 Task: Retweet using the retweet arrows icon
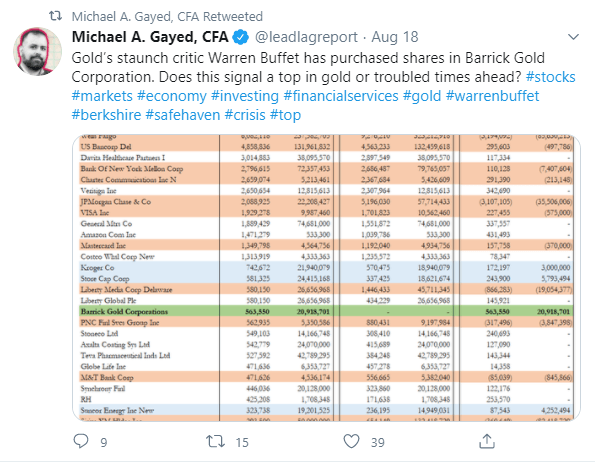click(215, 441)
